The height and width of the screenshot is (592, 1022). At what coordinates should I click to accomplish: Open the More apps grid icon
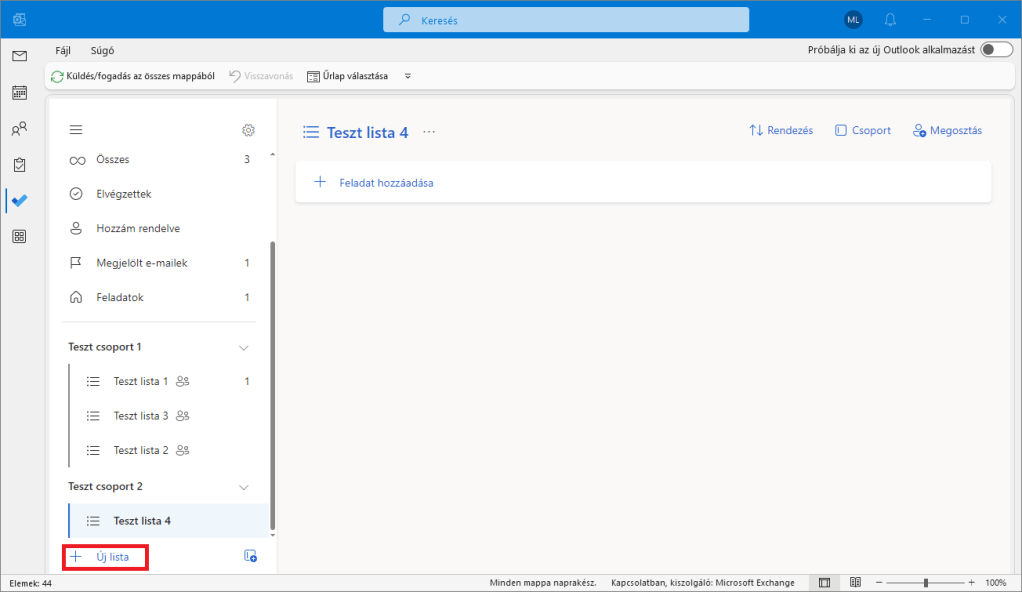coord(19,237)
